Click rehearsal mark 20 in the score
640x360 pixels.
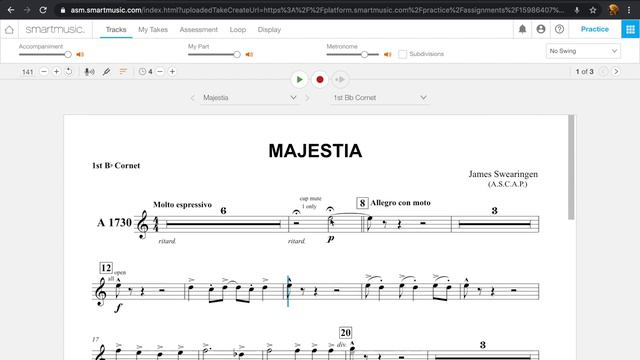(x=345, y=333)
